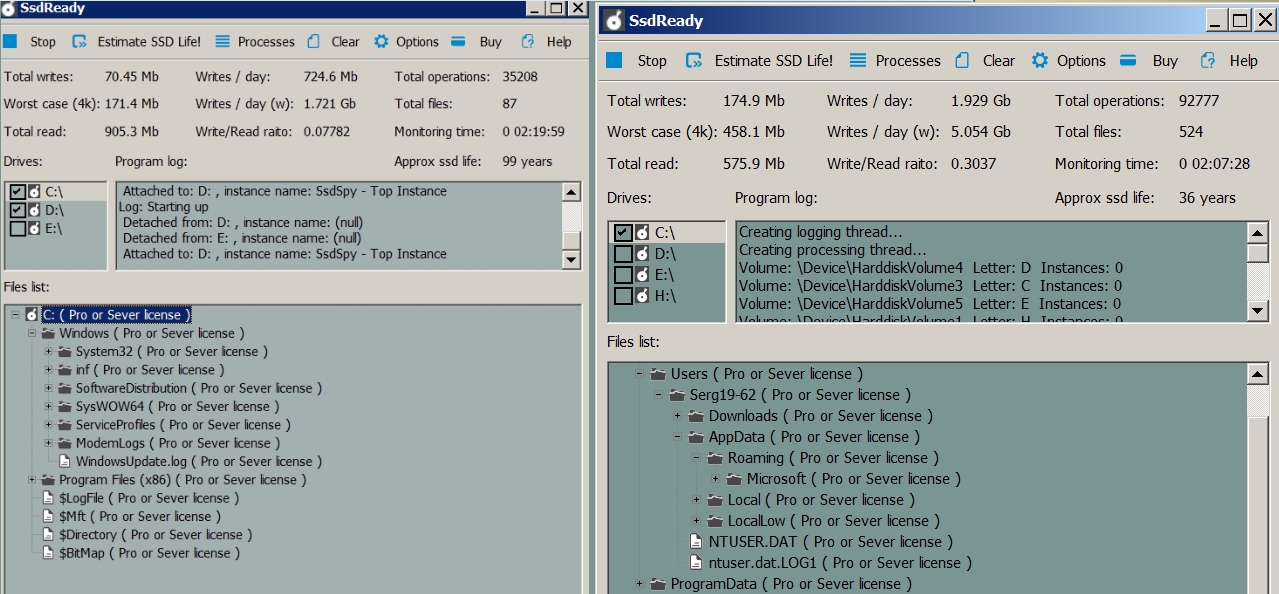The height and width of the screenshot is (594, 1279).
Task: Click right program log scrollbar down arrow
Action: 1258,311
